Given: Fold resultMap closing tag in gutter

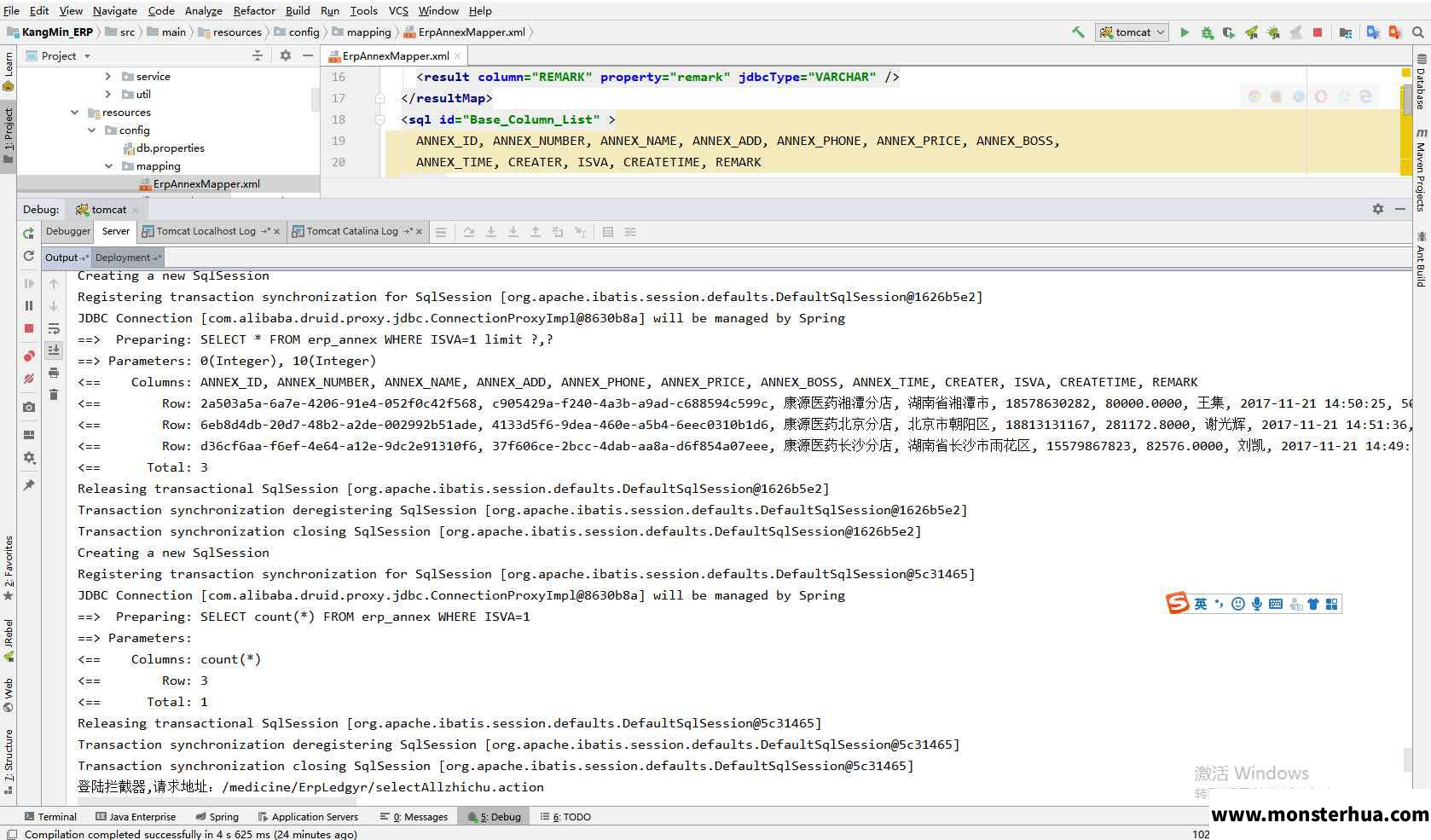Looking at the screenshot, I should pyautogui.click(x=379, y=98).
